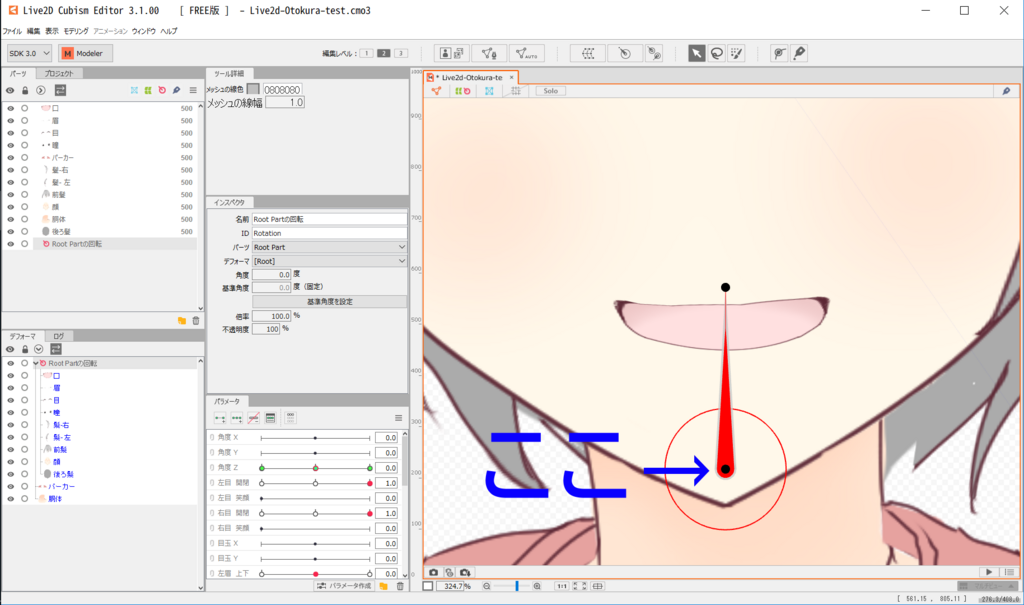Hide Root Partの回転 in deformer panel
The image size is (1024, 605).
(x=10, y=363)
